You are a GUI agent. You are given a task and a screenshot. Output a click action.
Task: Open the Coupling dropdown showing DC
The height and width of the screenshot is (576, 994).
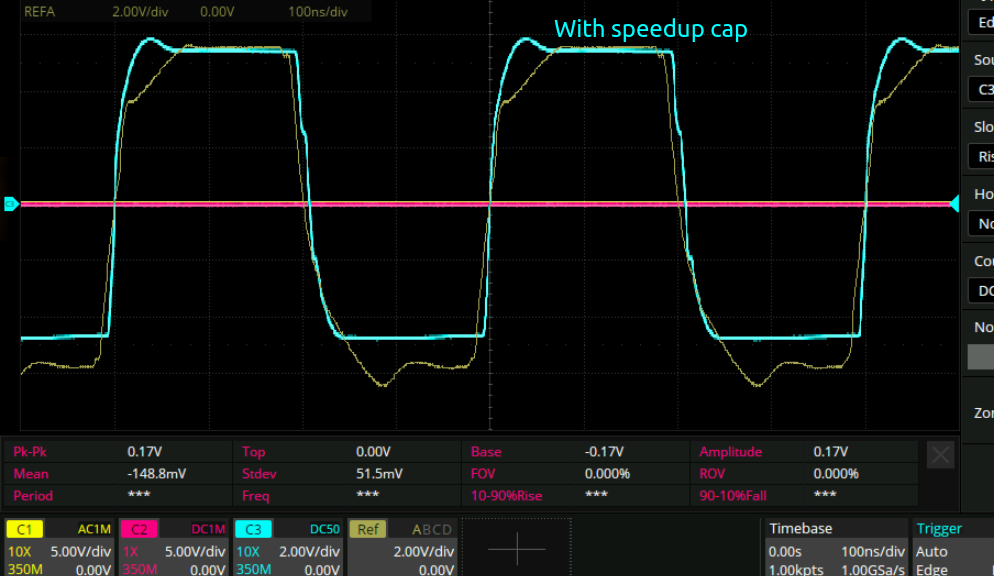point(980,291)
